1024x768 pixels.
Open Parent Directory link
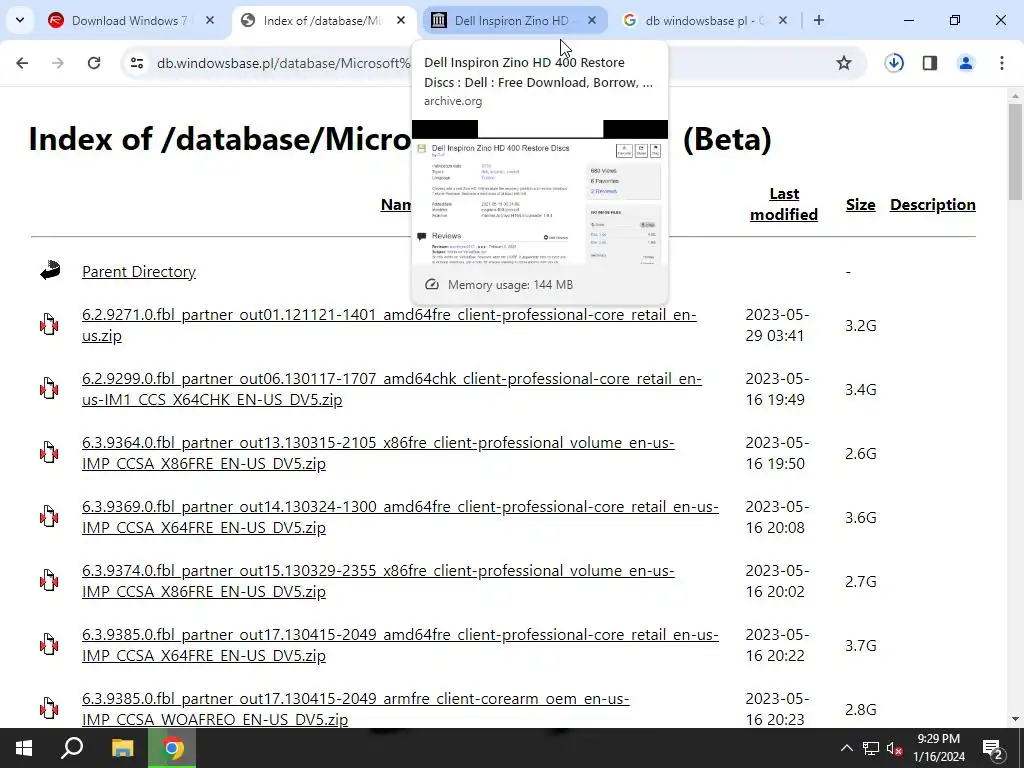click(x=138, y=272)
